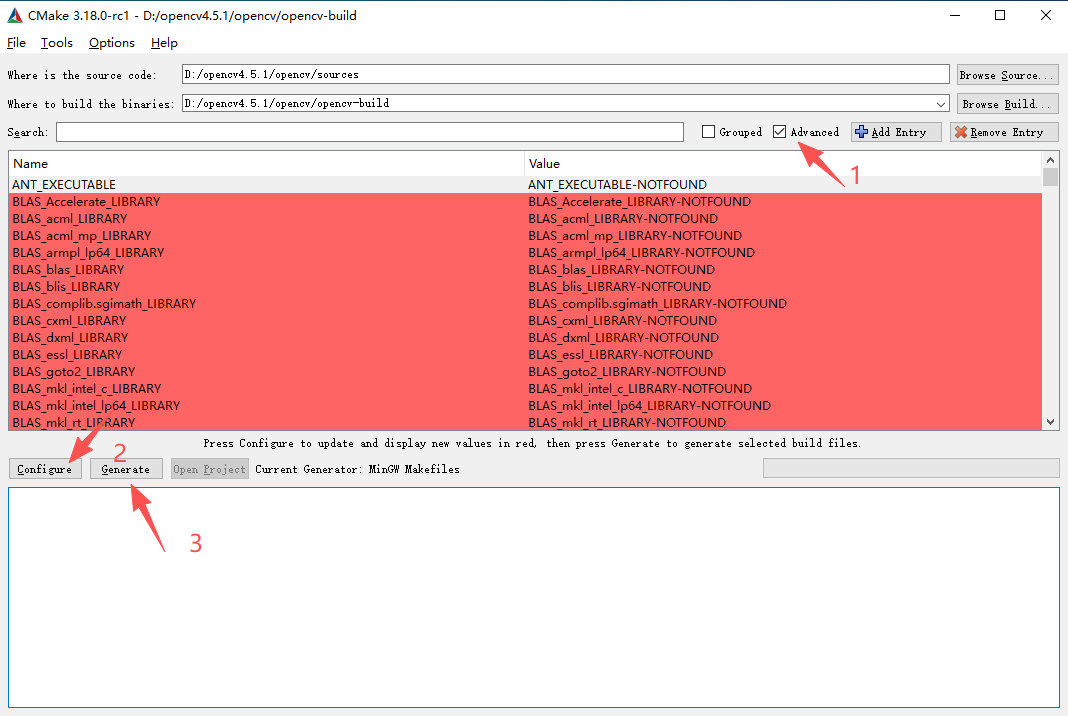Screen dimensions: 1068x716
Task: Select the BLAS_acml_LIBRARY entry
Action: [x=69, y=219]
